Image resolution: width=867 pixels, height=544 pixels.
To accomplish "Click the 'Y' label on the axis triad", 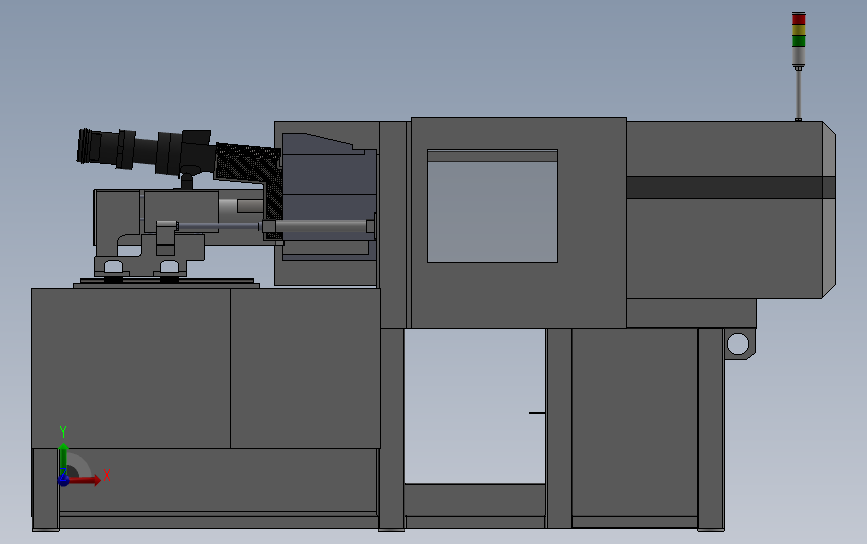I will 63,431.
